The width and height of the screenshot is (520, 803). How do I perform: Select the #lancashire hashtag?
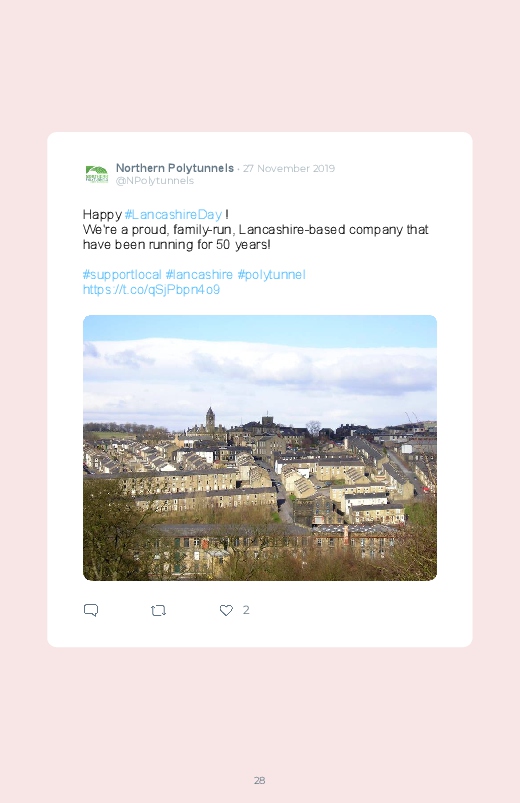pos(199,274)
